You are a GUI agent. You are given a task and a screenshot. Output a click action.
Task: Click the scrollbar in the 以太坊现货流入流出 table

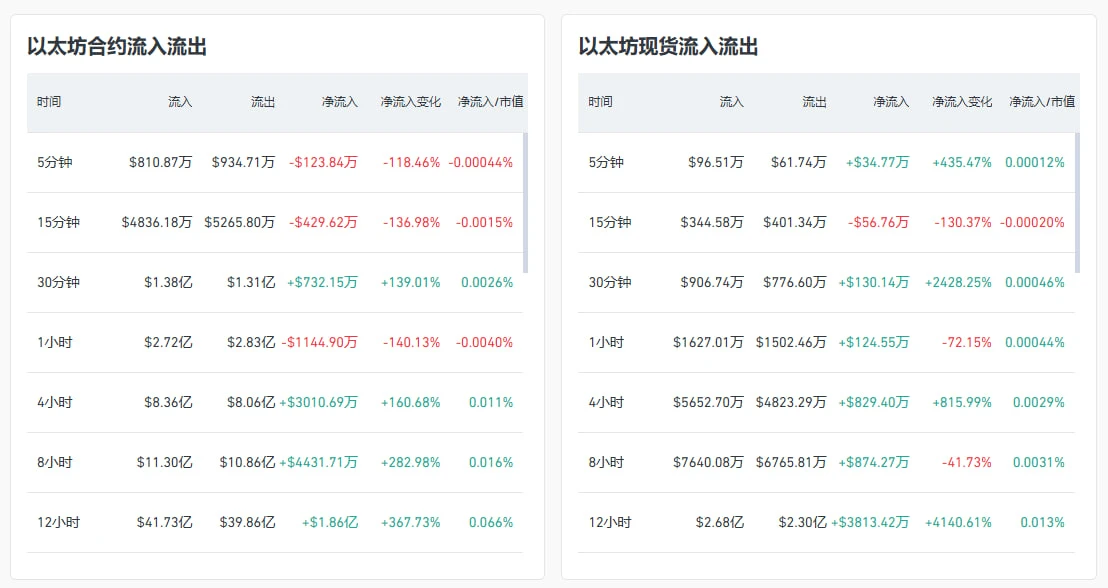point(1077,203)
